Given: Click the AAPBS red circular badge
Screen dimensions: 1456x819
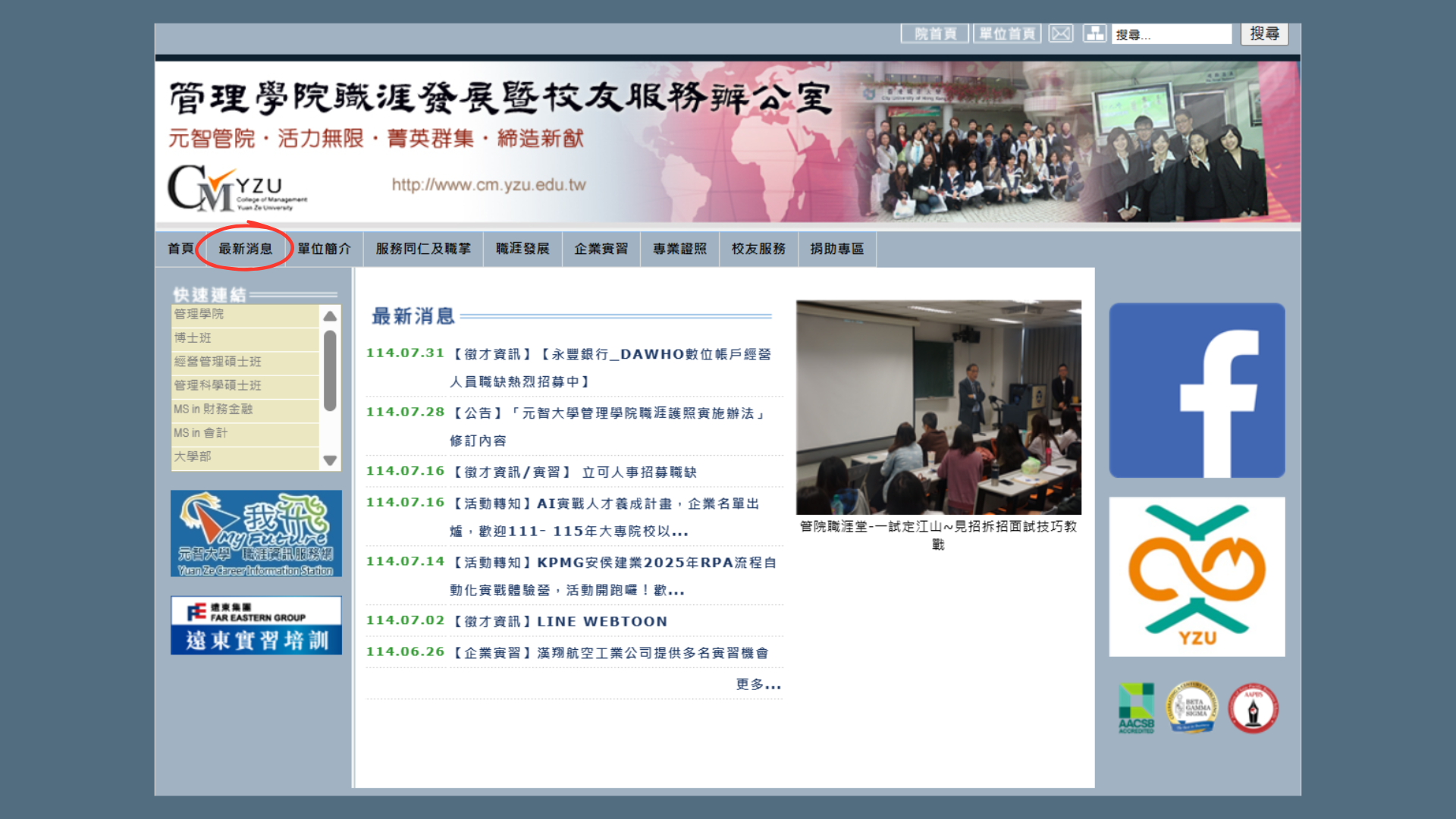Looking at the screenshot, I should point(1253,708).
